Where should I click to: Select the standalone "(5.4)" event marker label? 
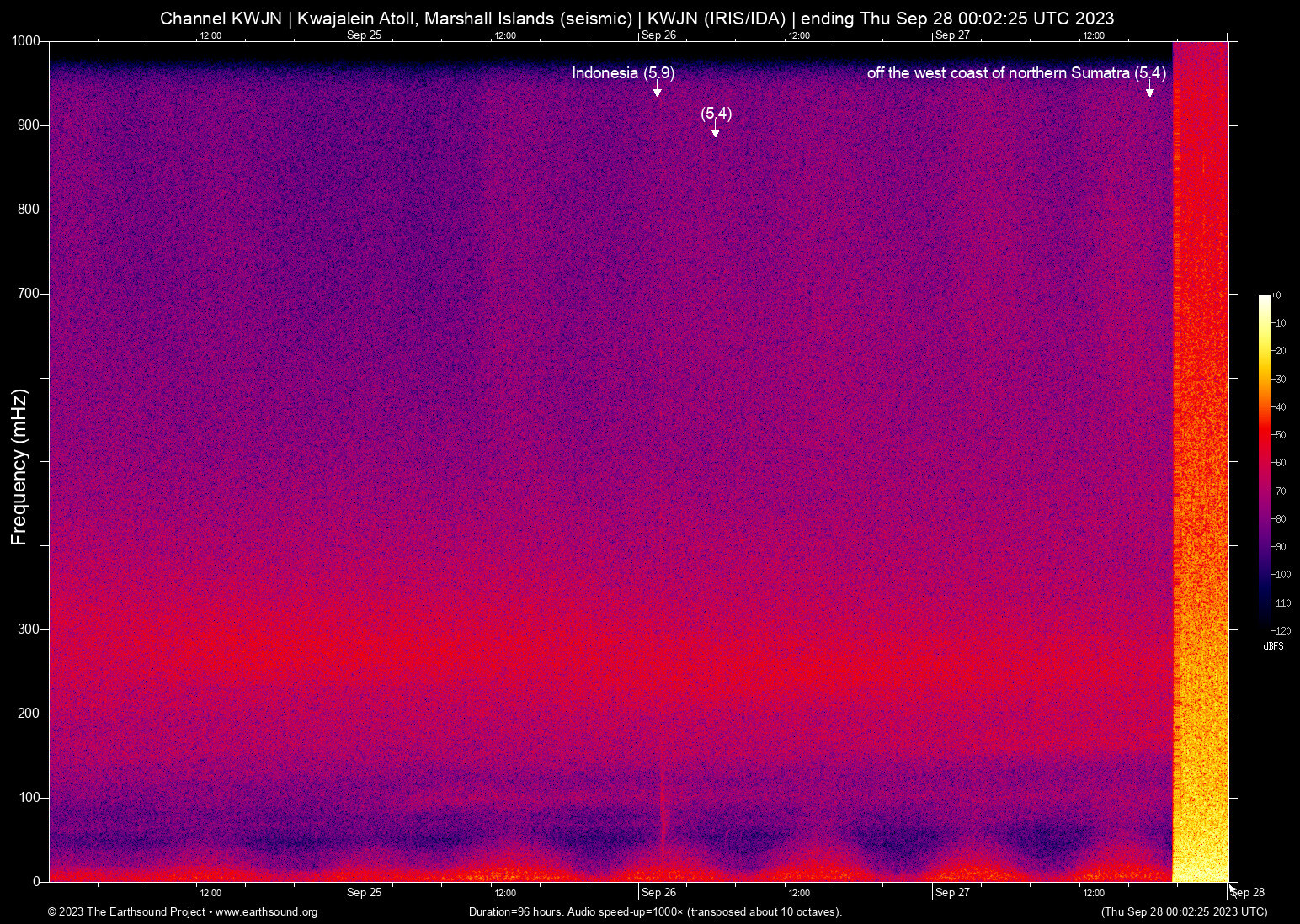point(717,114)
